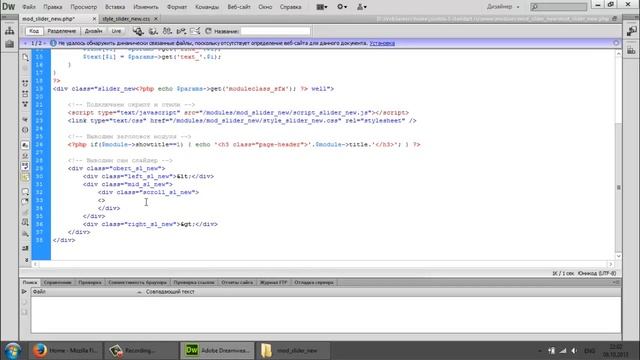Image resolution: width=640 pixels, height=360 pixels.
Task: Switch to Разделение split view
Action: click(62, 31)
